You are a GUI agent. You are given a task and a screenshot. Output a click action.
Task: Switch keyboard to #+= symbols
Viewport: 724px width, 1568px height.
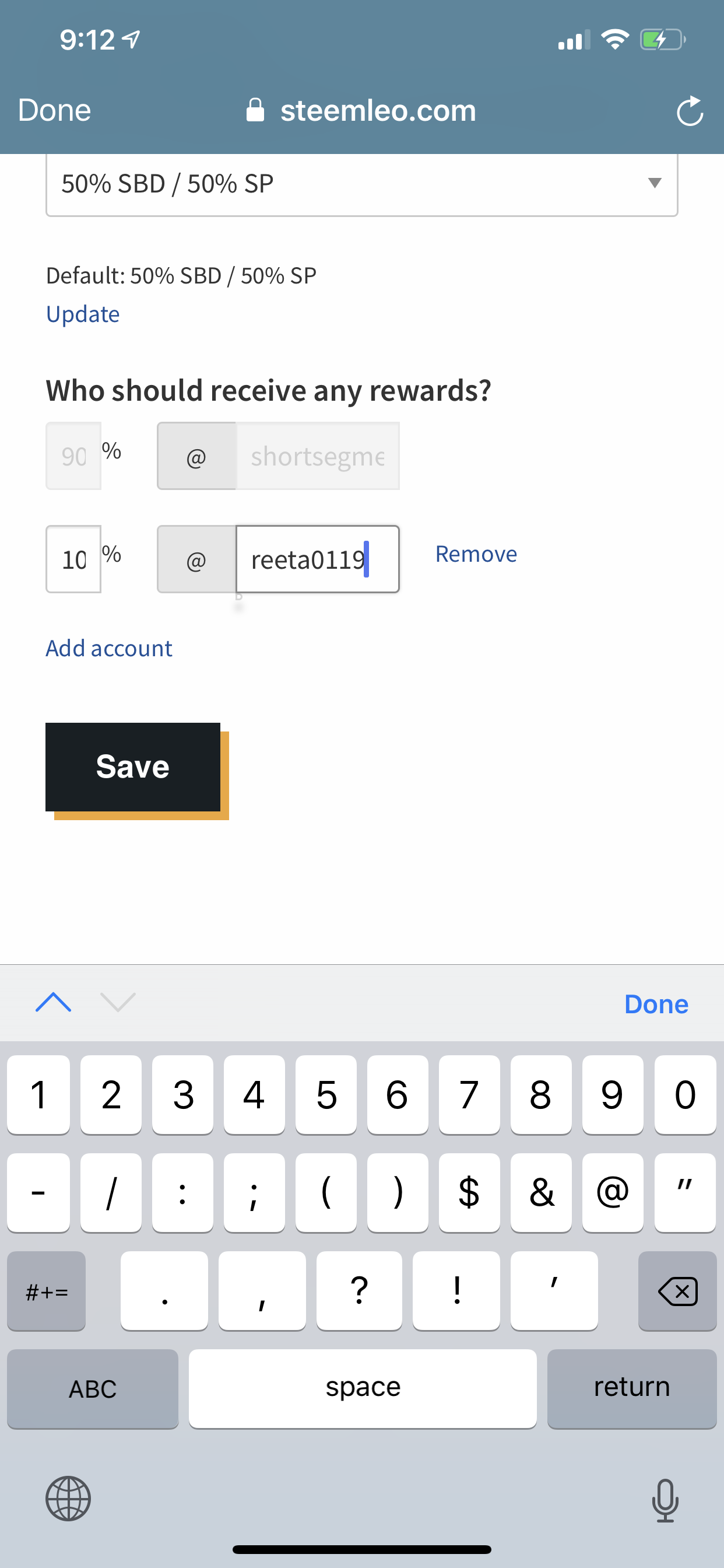[x=46, y=1290]
